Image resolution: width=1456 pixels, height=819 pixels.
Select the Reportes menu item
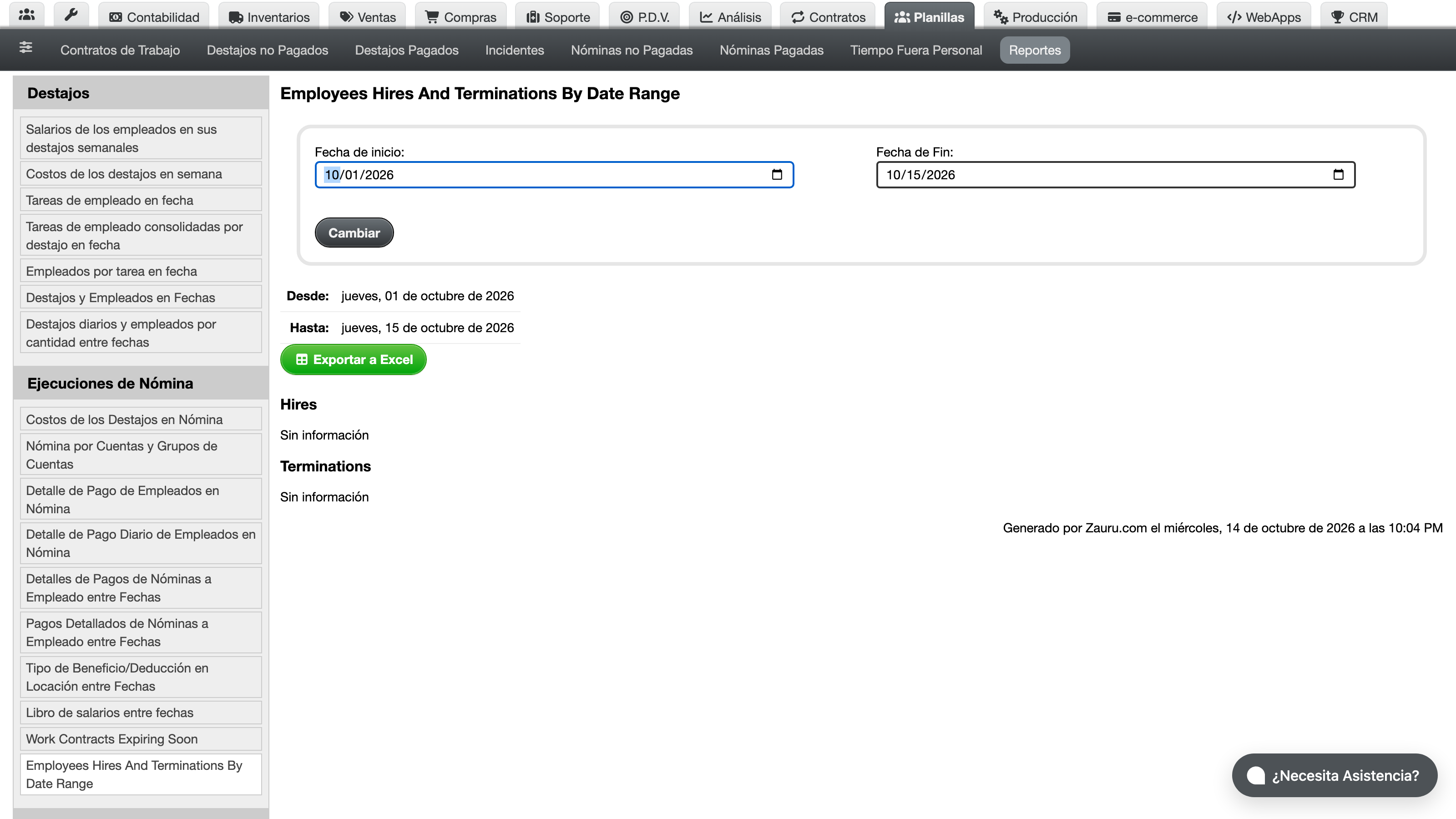[1034, 50]
